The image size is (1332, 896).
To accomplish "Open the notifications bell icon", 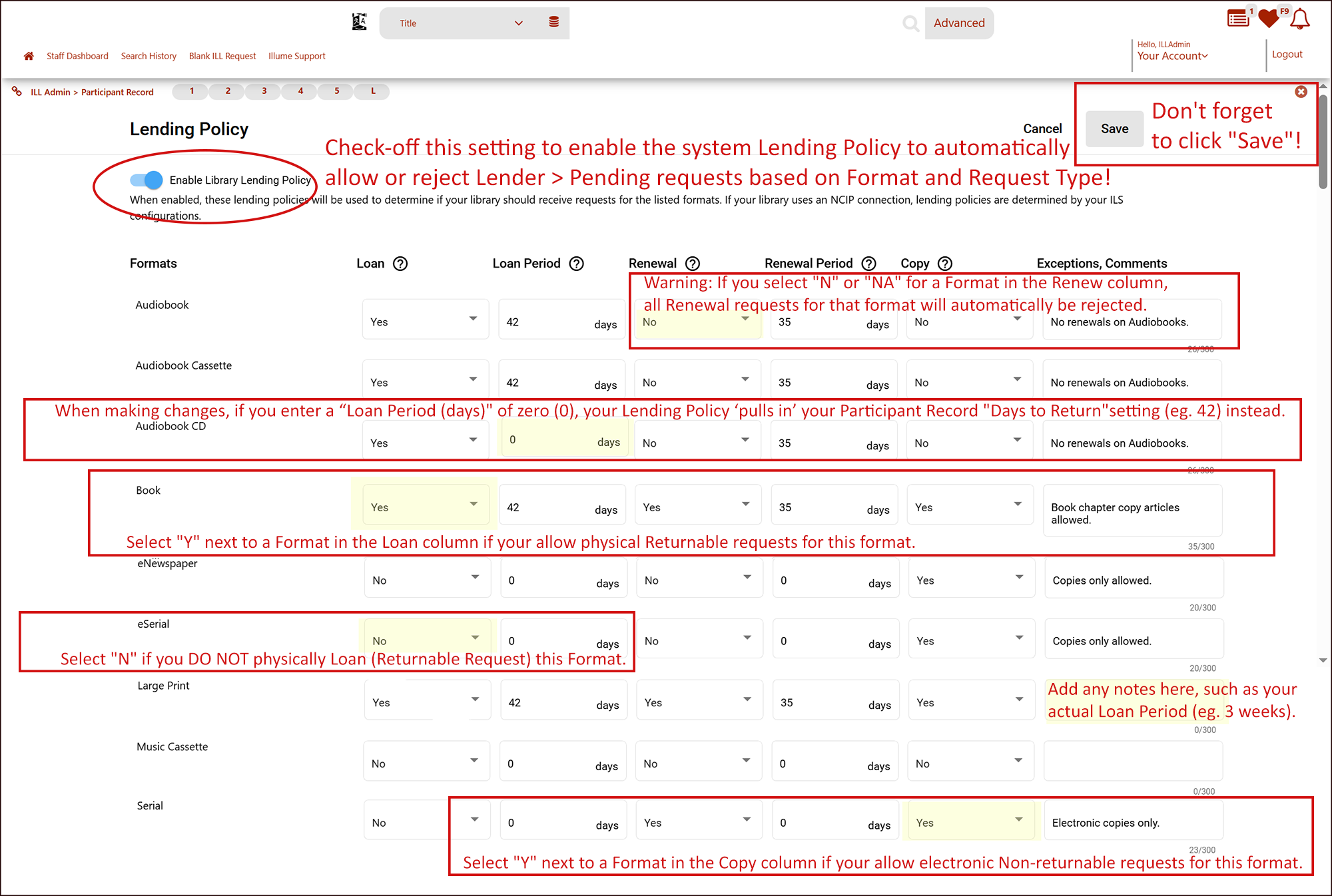I will click(1300, 19).
